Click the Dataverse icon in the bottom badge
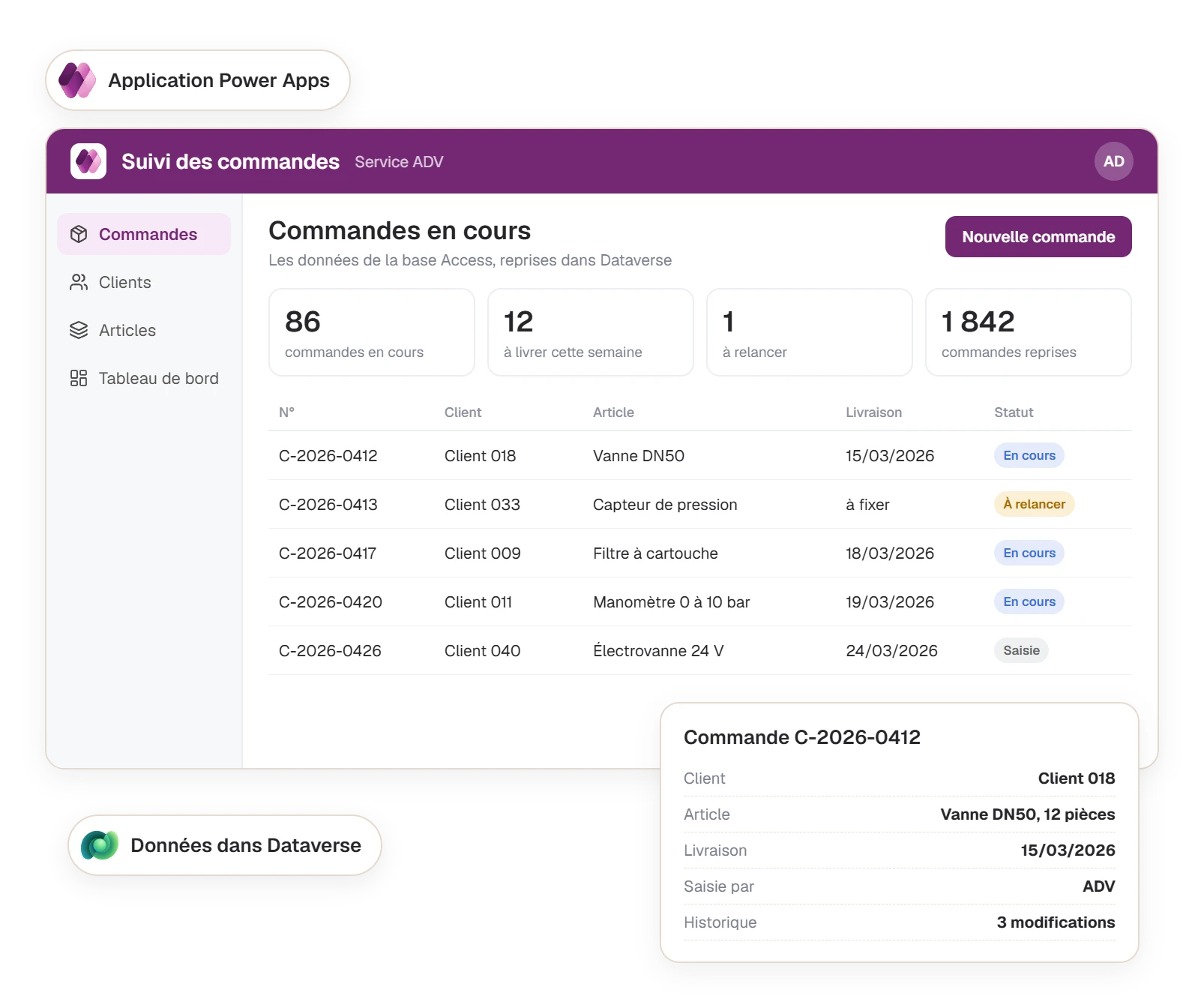The width and height of the screenshot is (1204, 1005). coord(100,845)
